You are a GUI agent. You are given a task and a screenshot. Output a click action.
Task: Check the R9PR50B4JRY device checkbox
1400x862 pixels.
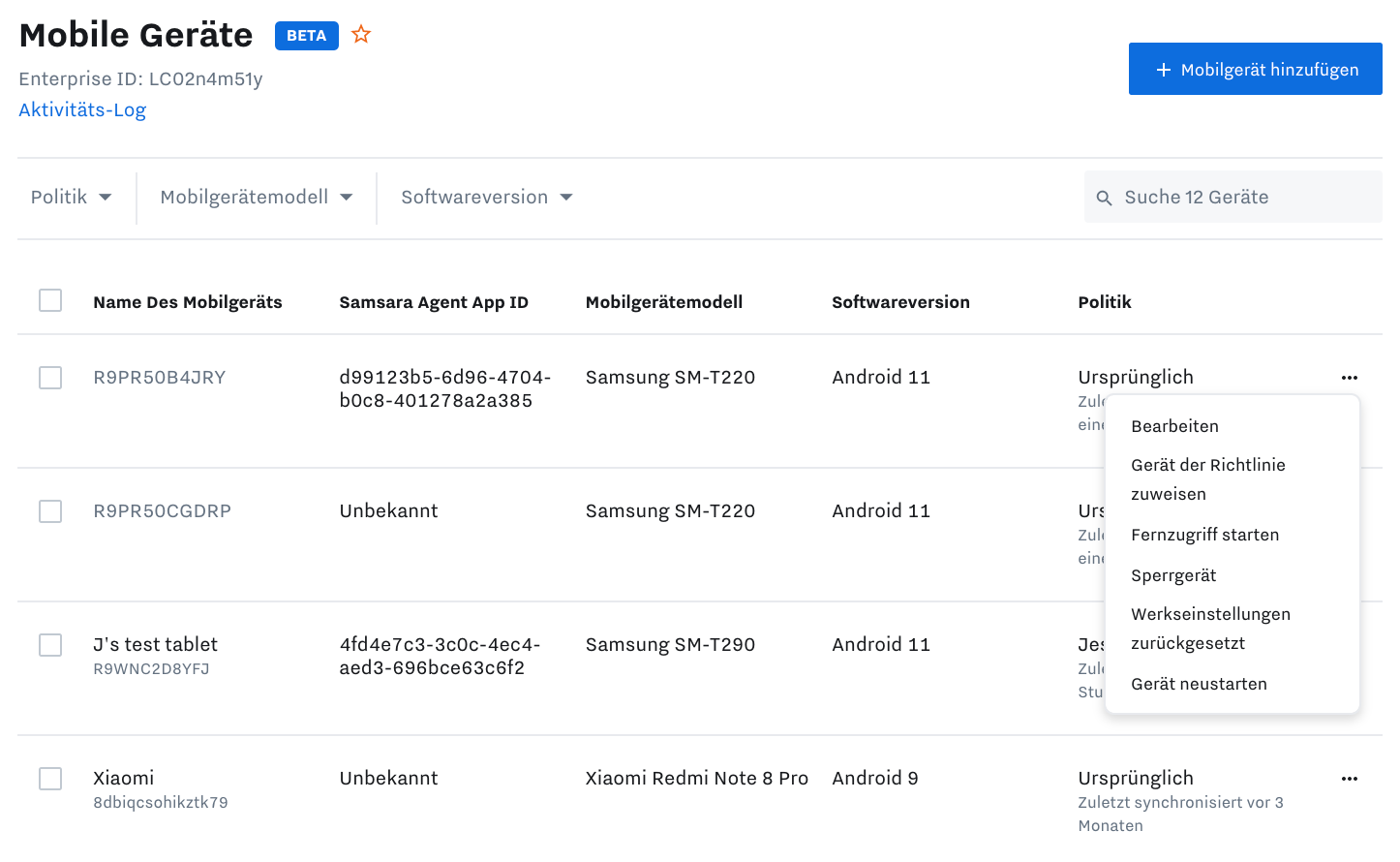50,378
